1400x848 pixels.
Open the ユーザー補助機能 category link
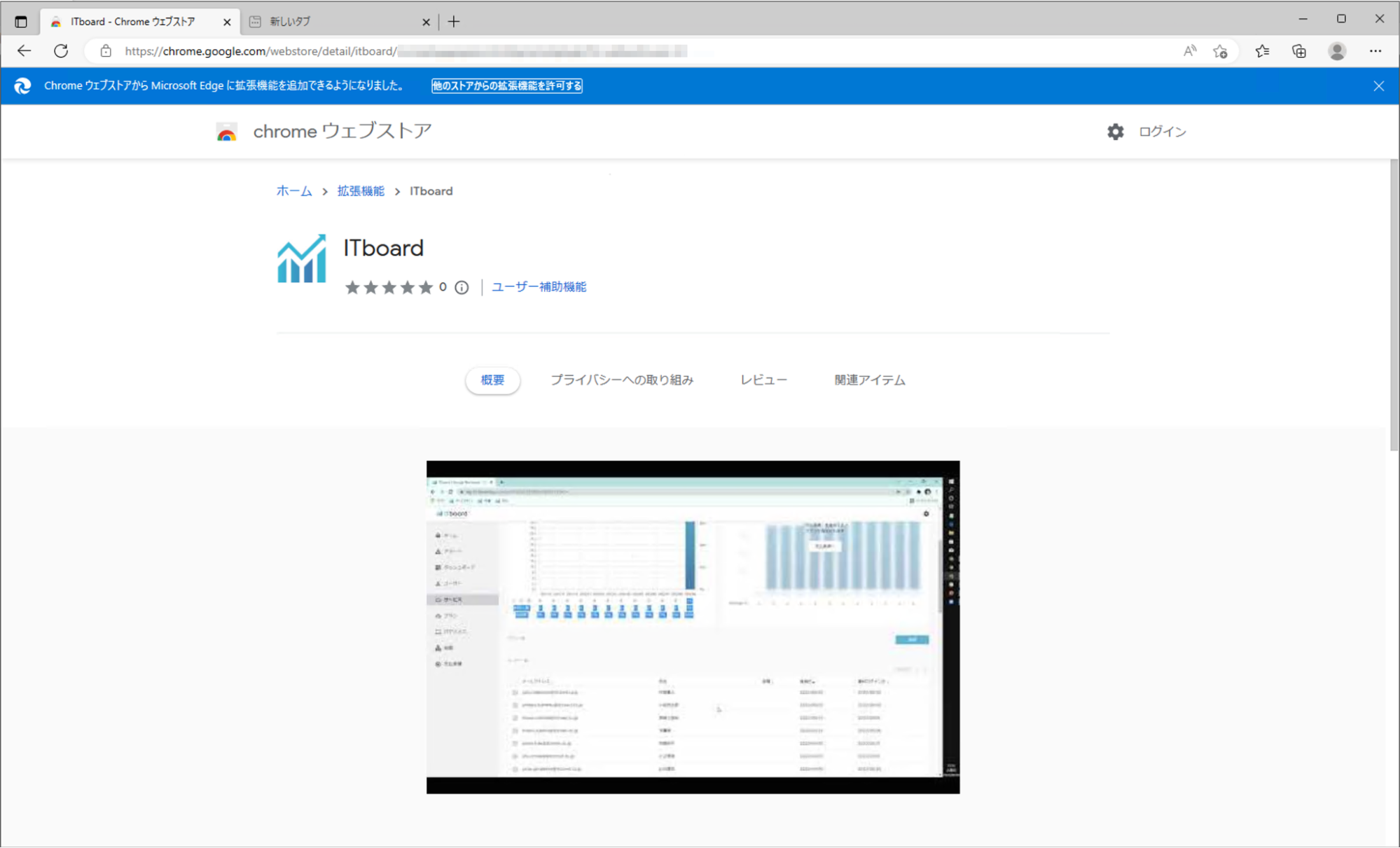(x=539, y=287)
